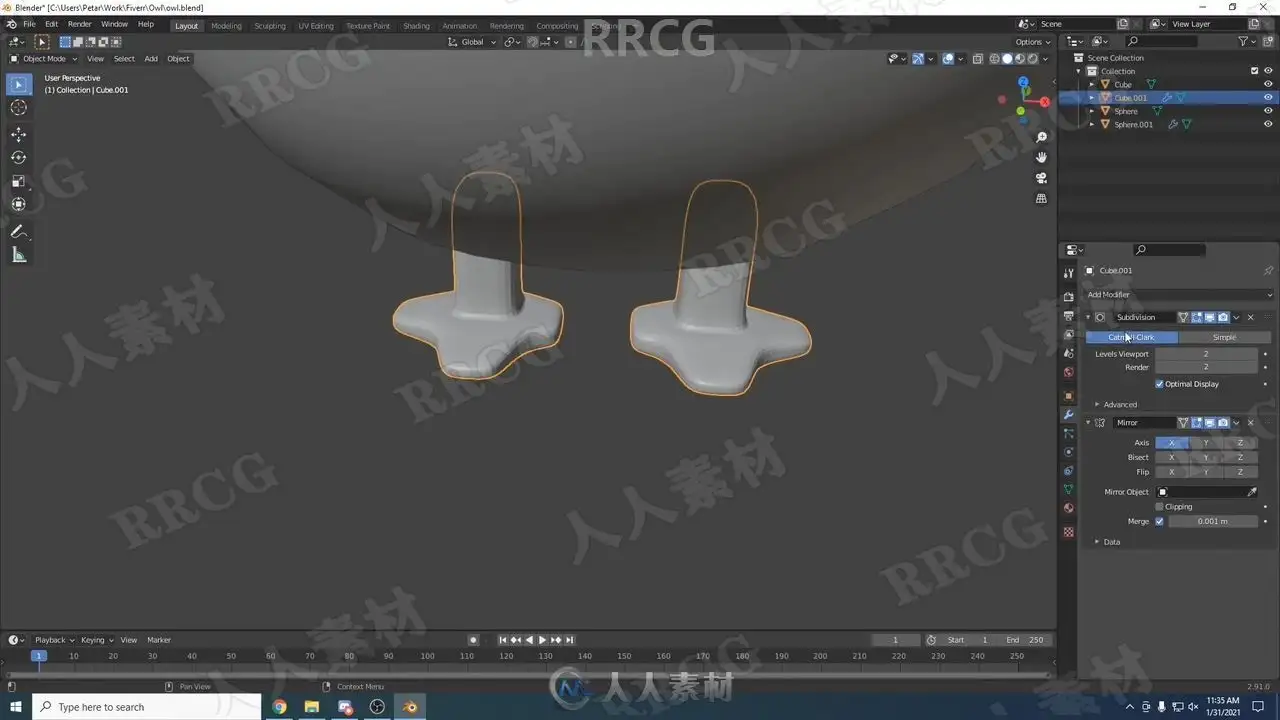Activate the 3D Cursor tool

tap(19, 108)
